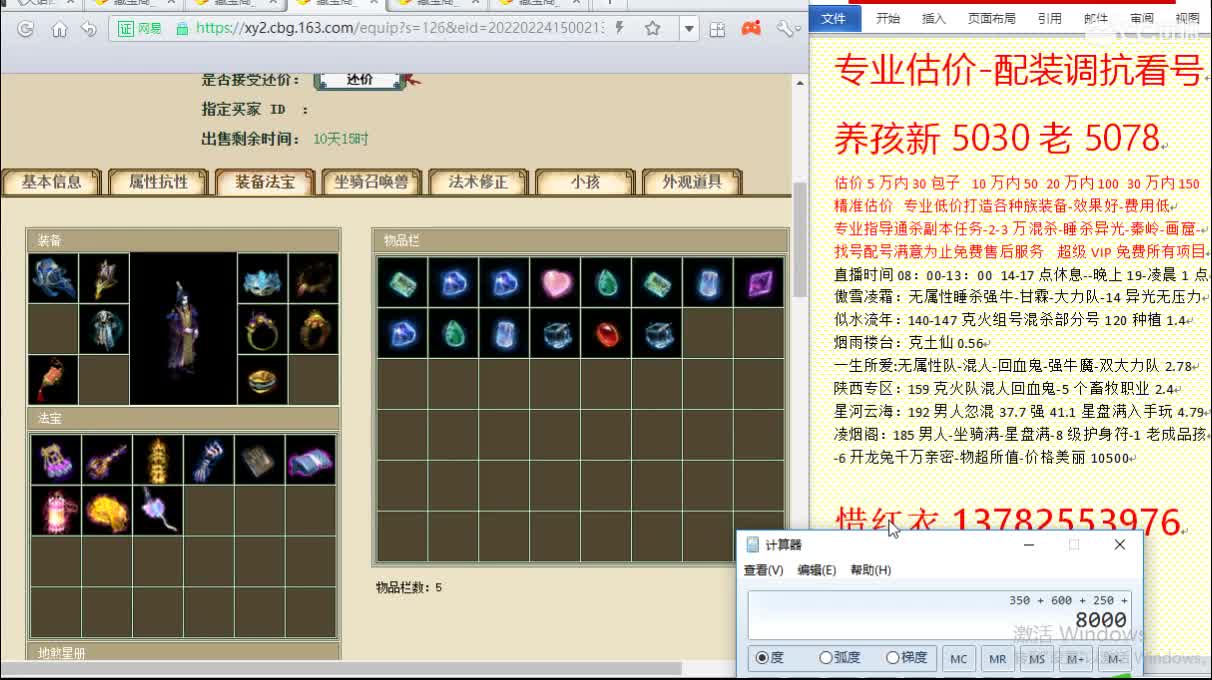
Task: Switch to 坐骑召唤兽 tab
Action: pyautogui.click(x=371, y=182)
